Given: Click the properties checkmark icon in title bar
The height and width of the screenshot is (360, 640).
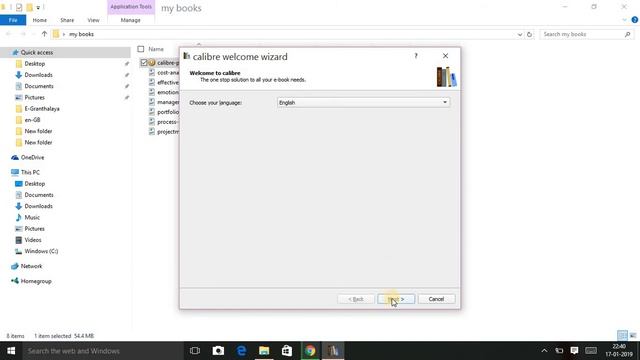Looking at the screenshot, I should [x=19, y=7].
